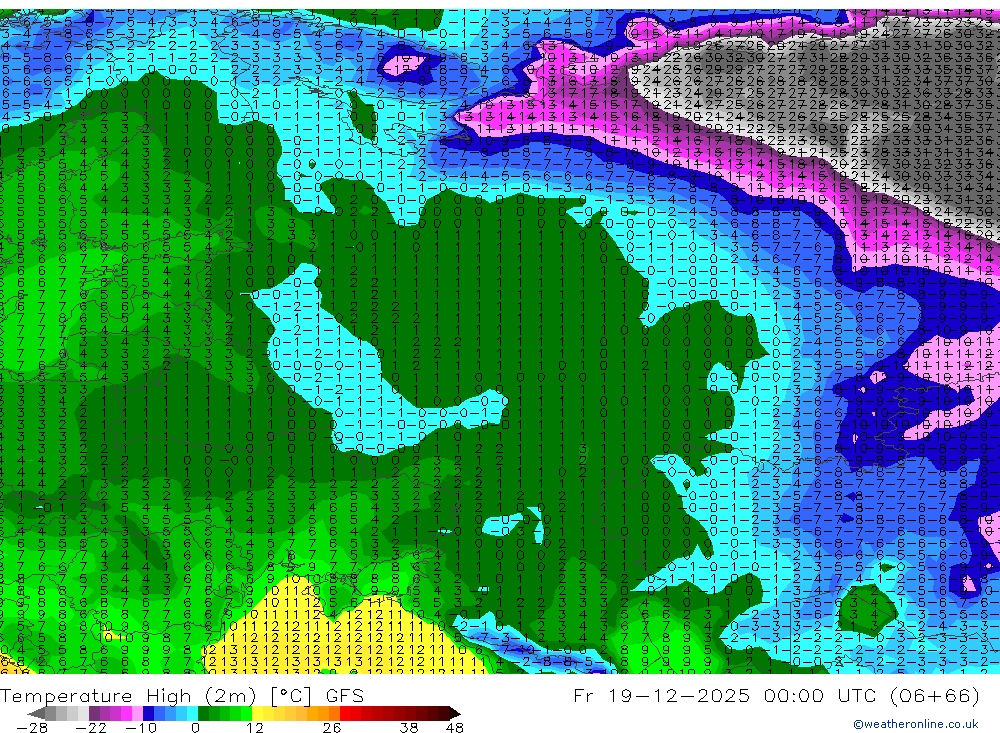
Task: Select the dark purple legend swatch above label -22
Action: 94,713
